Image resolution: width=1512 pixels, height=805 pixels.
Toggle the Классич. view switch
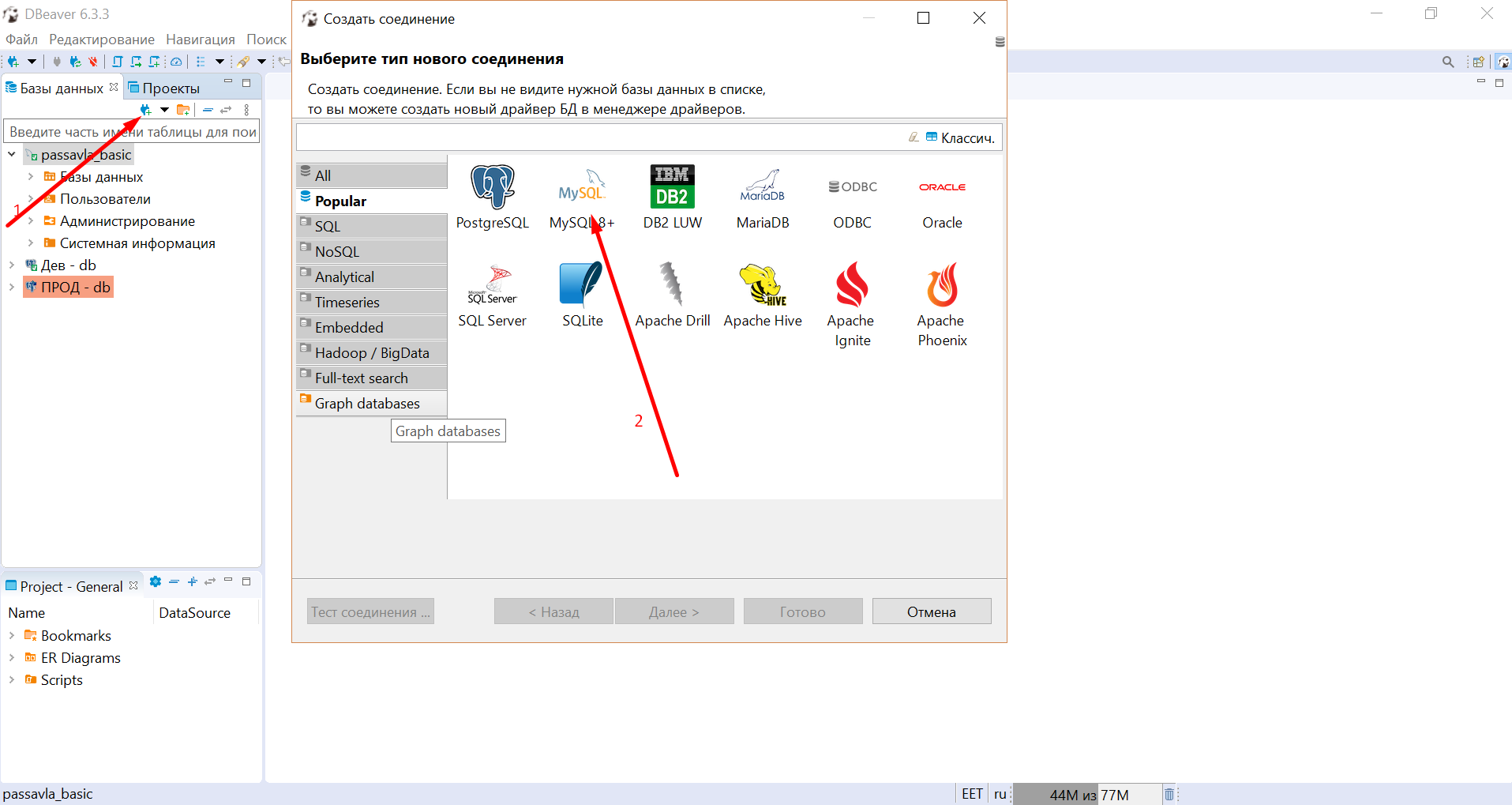[959, 137]
